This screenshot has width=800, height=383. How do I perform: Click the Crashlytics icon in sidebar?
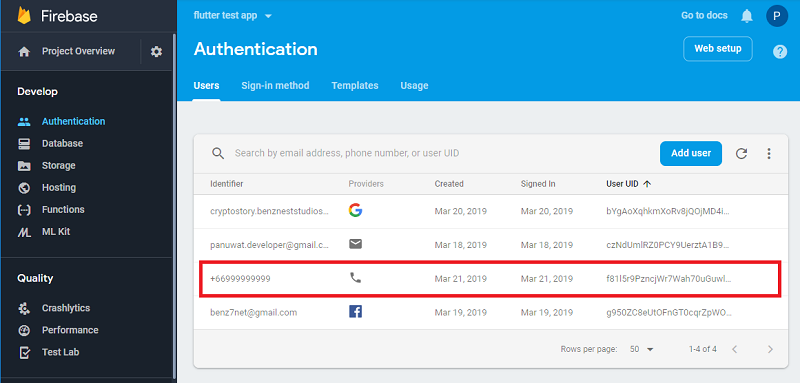[24, 308]
